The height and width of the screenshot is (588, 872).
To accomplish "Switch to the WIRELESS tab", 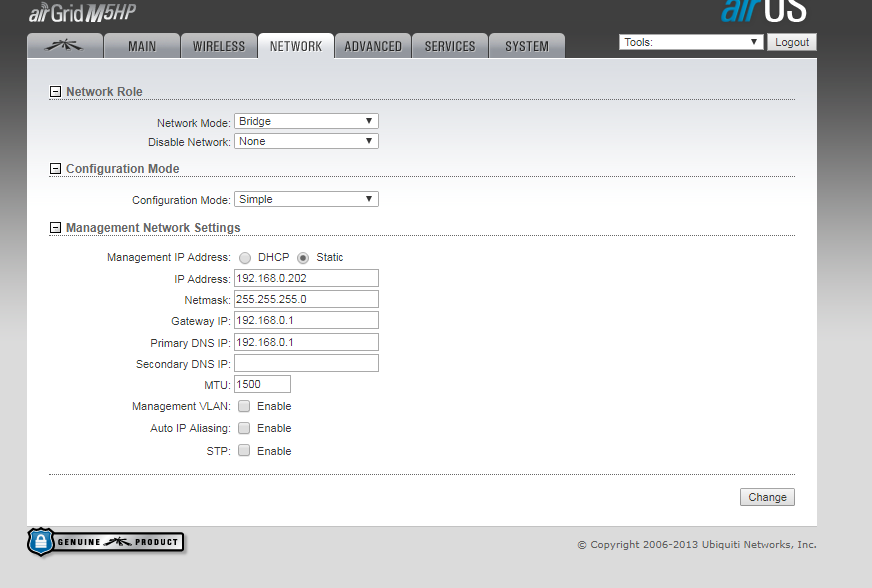I will (x=219, y=46).
